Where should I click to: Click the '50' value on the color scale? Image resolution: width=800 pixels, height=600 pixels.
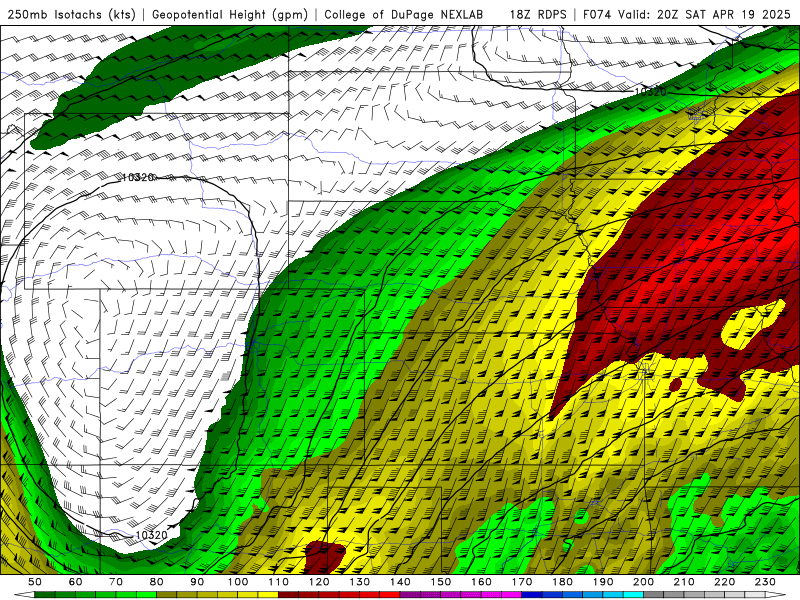click(x=35, y=582)
